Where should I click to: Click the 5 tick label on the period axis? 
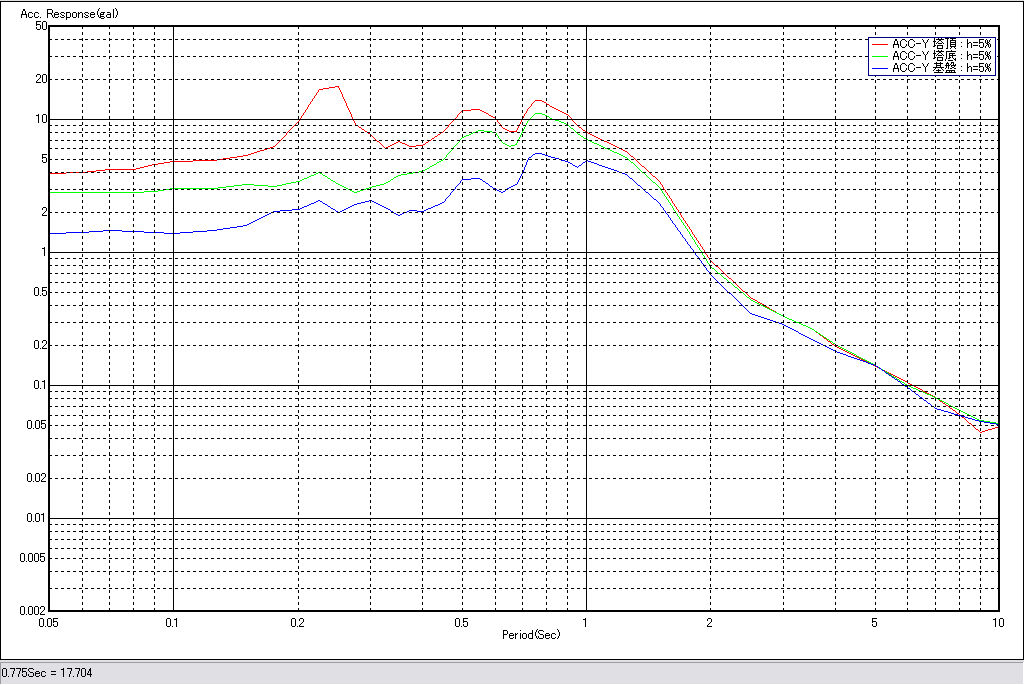pos(875,622)
